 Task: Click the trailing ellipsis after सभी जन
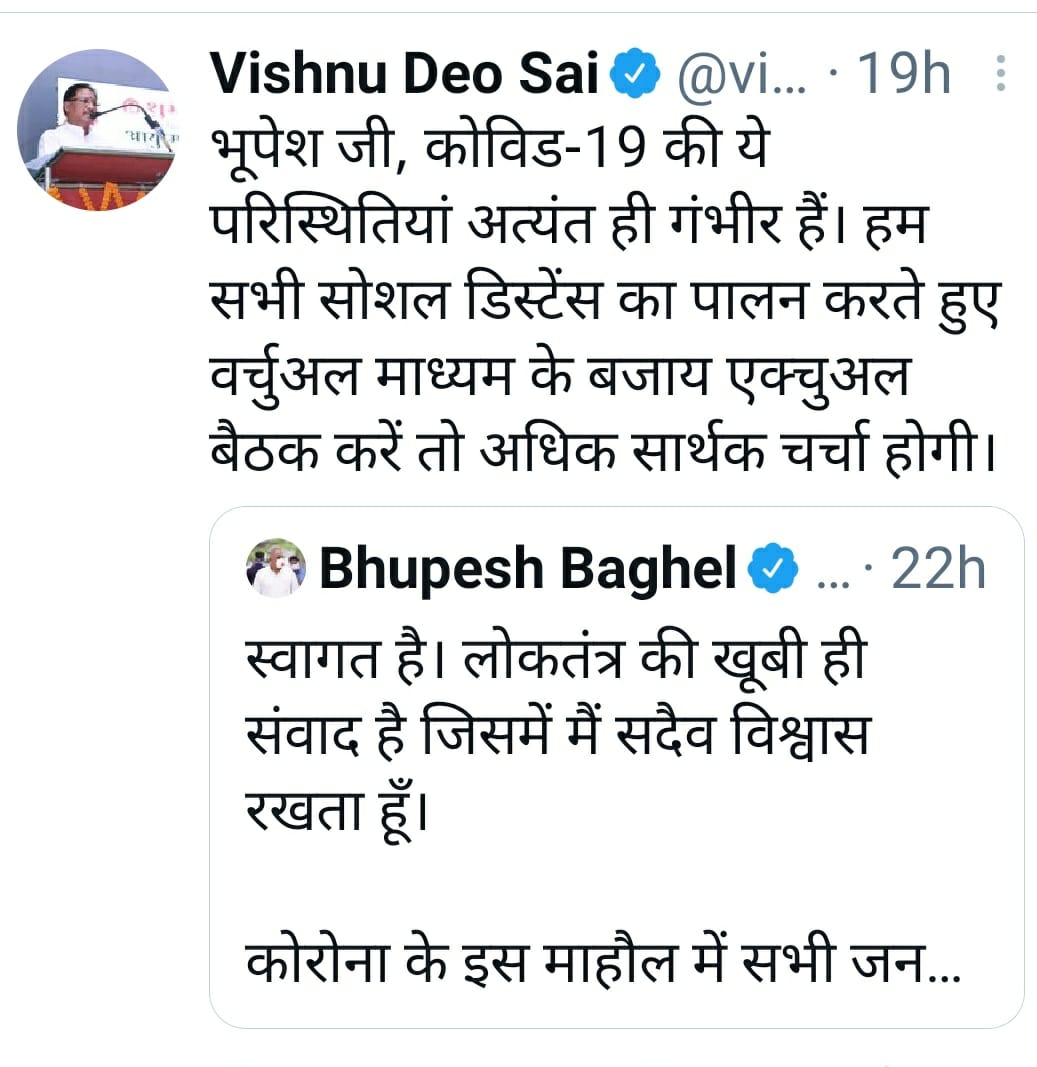[945, 970]
